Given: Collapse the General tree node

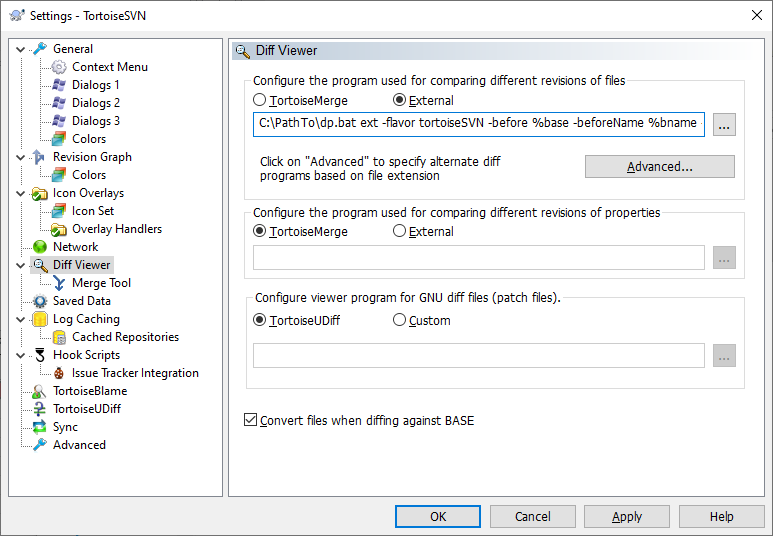Looking at the screenshot, I should [21, 49].
